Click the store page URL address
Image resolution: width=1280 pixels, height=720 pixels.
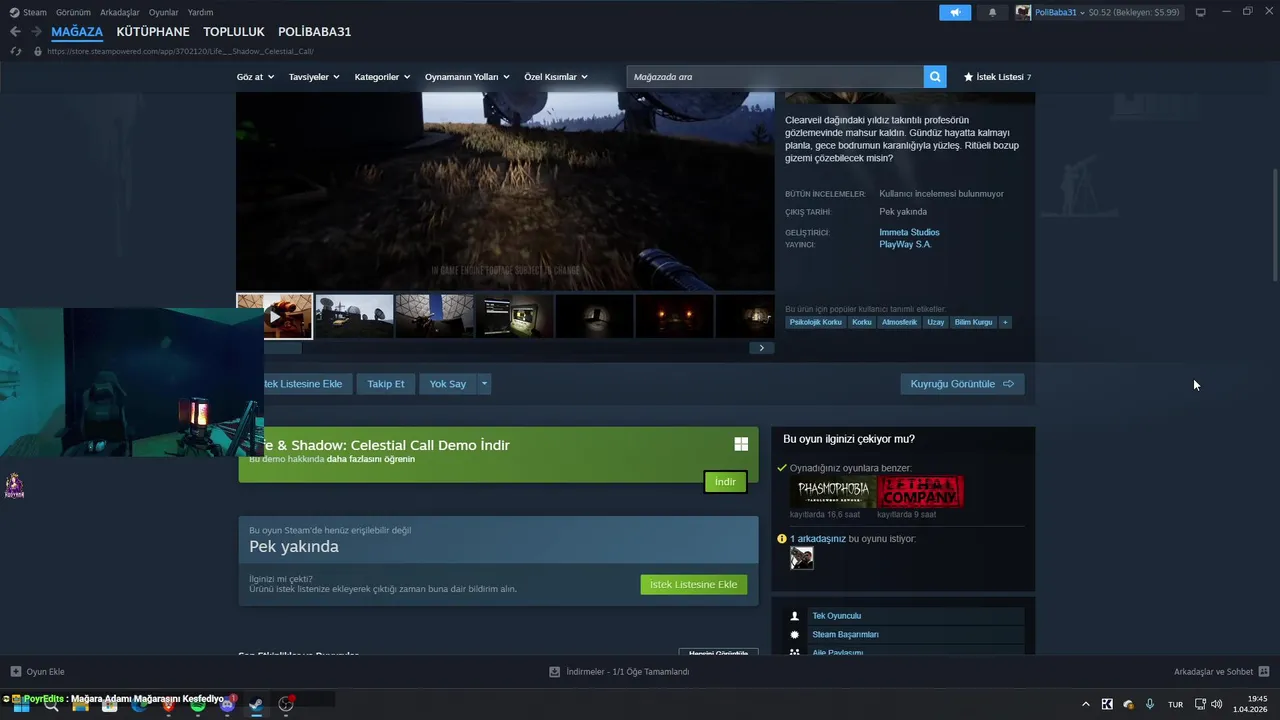coord(180,51)
